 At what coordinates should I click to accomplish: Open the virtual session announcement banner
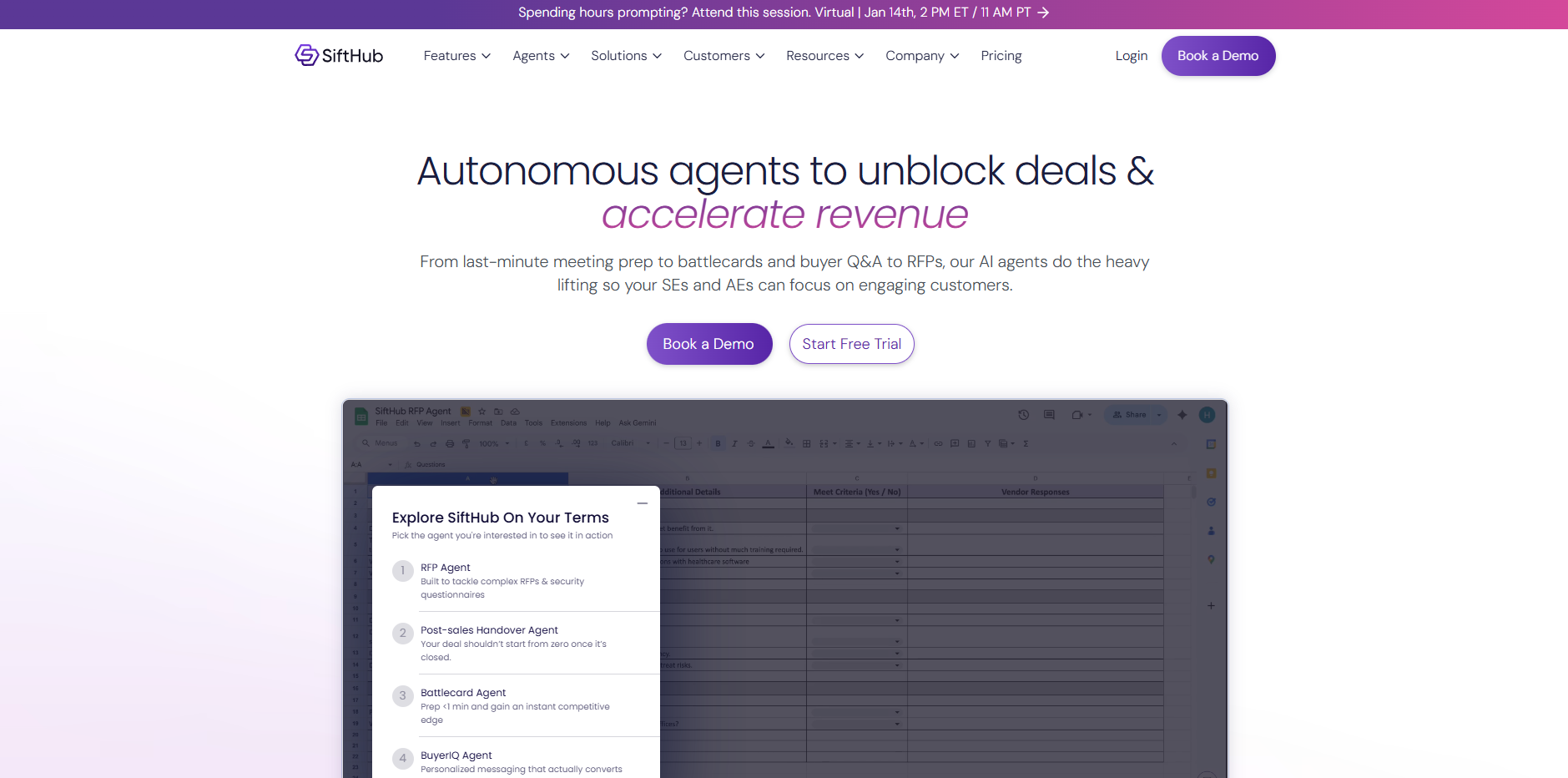pyautogui.click(x=784, y=13)
